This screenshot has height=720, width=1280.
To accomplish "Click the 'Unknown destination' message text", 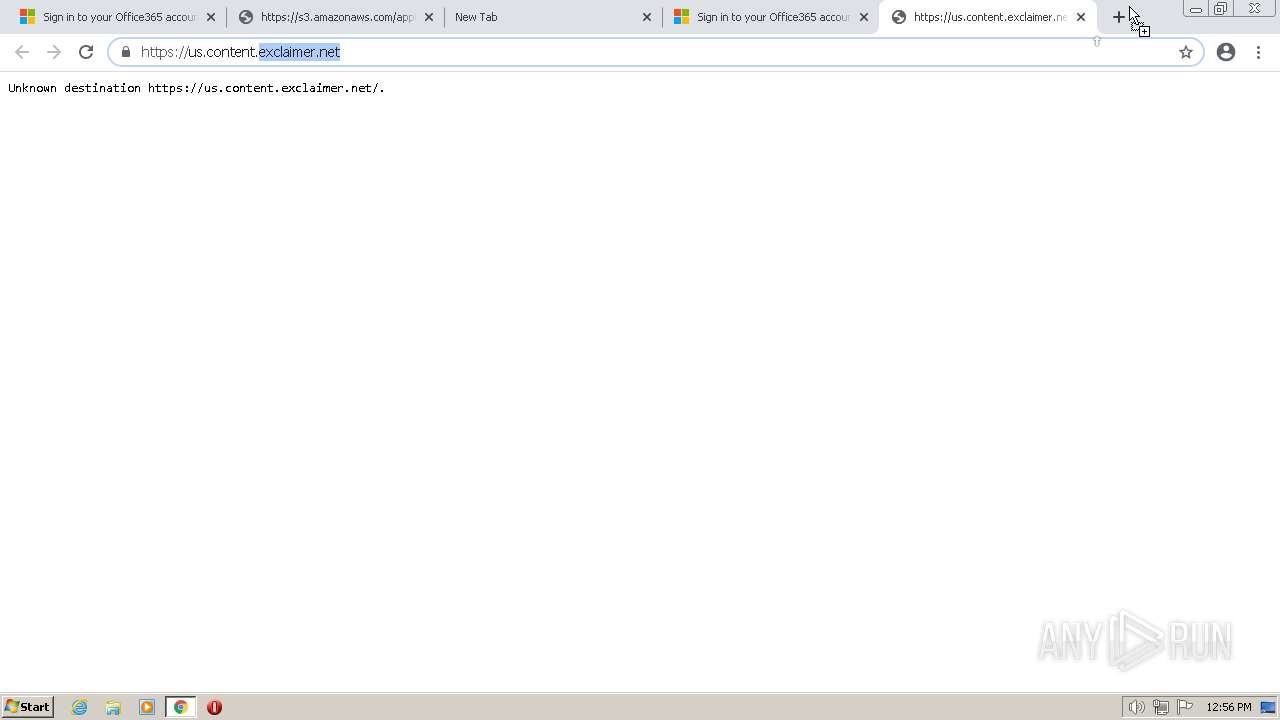I will tap(196, 88).
